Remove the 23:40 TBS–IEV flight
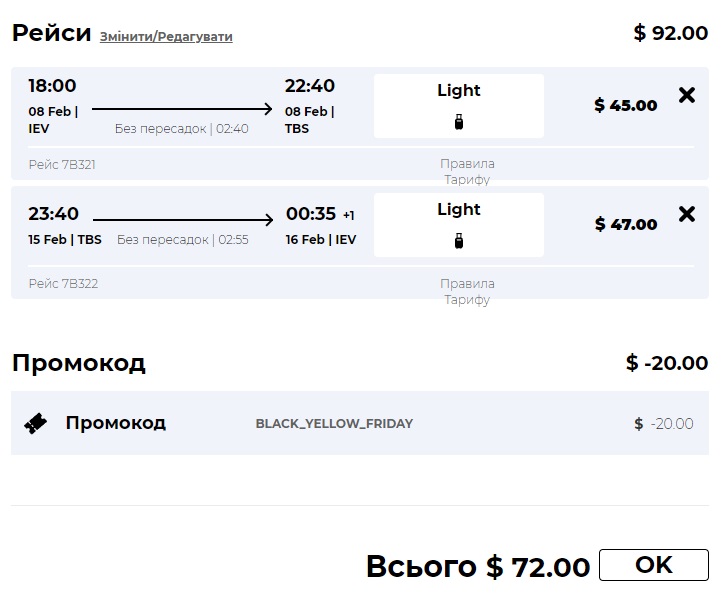 (x=687, y=214)
